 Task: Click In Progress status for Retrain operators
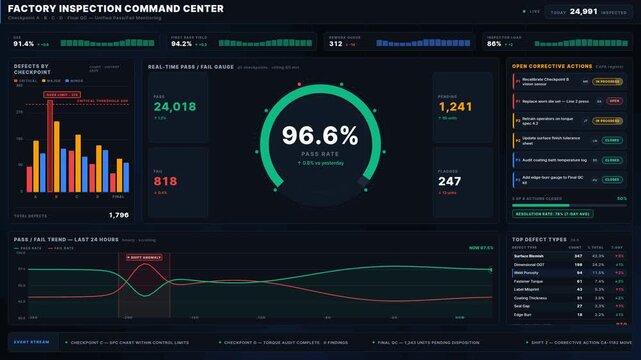[x=607, y=121]
